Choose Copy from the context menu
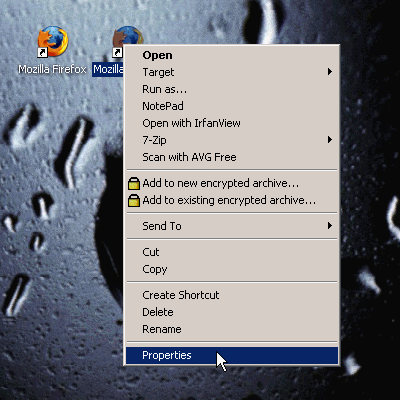This screenshot has width=400, height=400. pyautogui.click(x=232, y=269)
